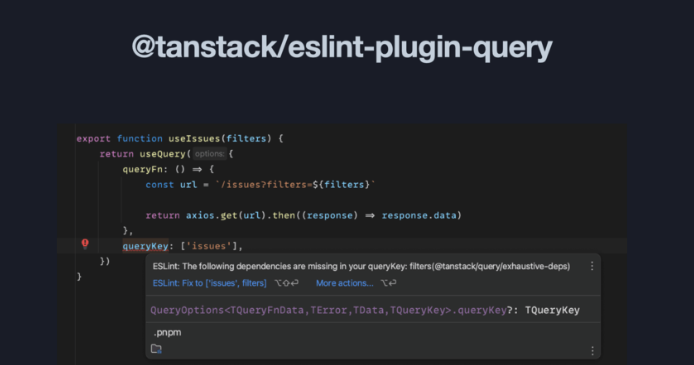Screen dimensions: 694x365
Task: Click the 'issues' string in queryKey array
Action: 208,246
